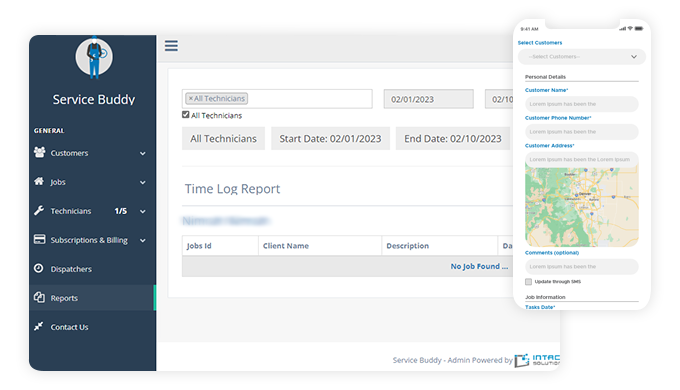Click the Service Buddy technician logo
This screenshot has height=390, width=680.
tap(94, 57)
